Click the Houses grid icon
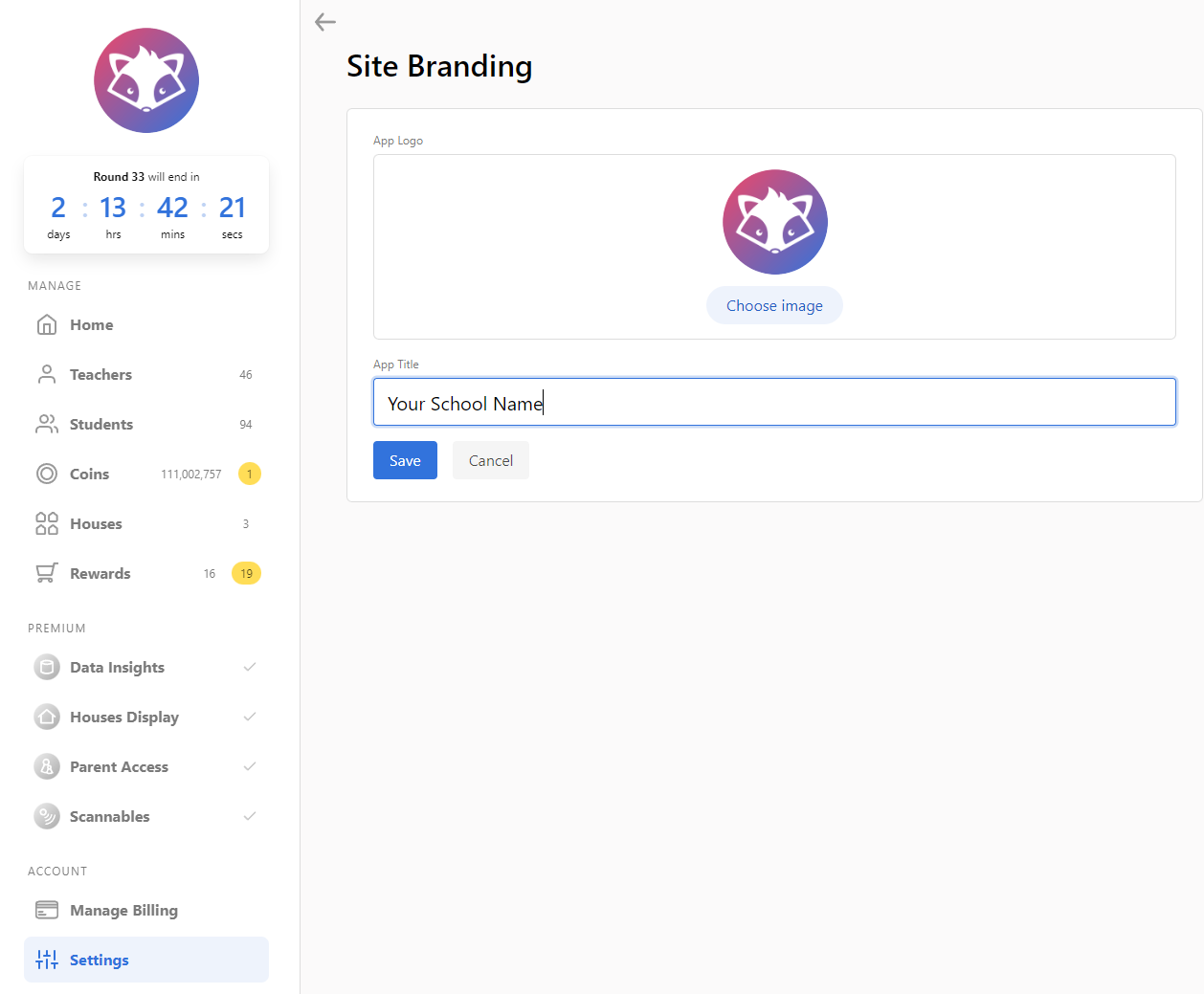 pos(47,524)
